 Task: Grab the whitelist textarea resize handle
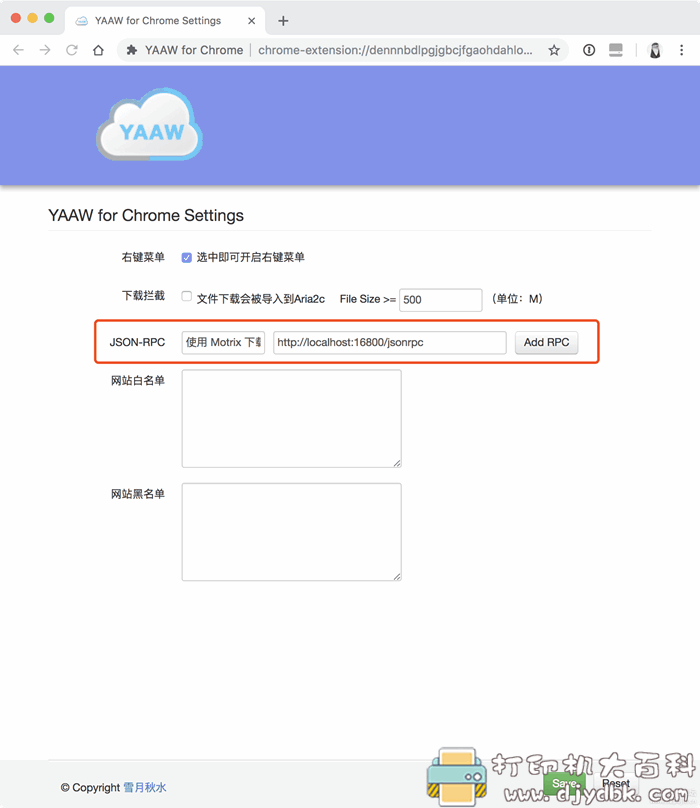coord(397,463)
